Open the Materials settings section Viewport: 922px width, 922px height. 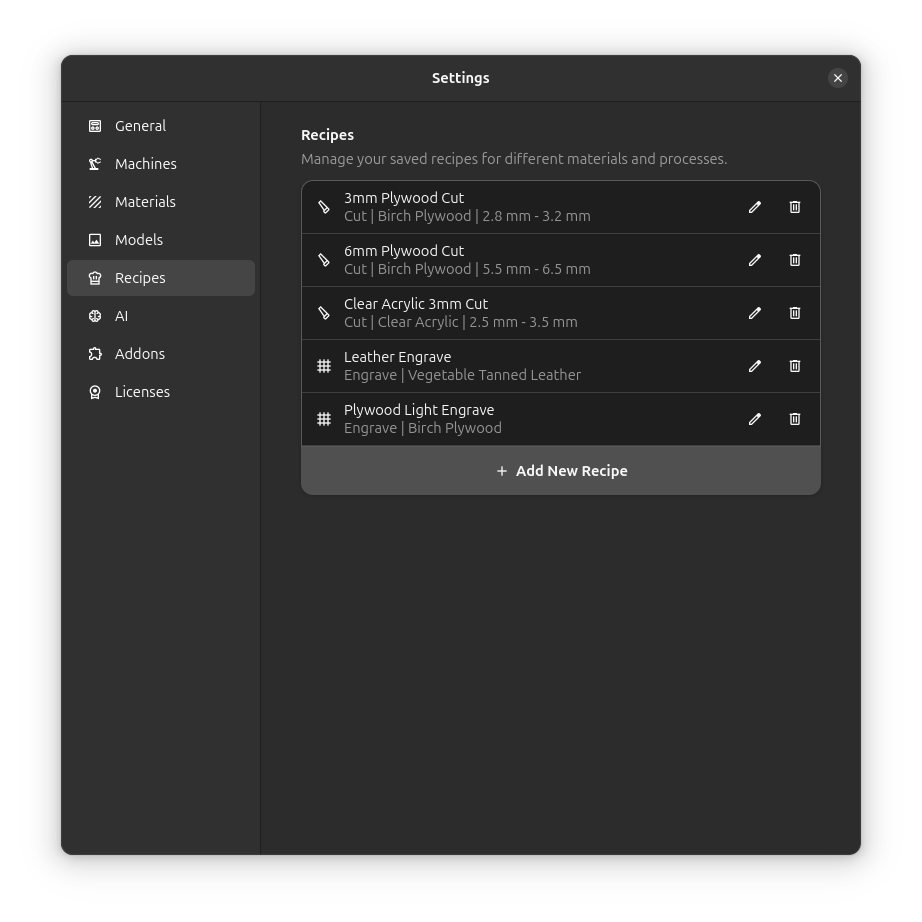(145, 201)
